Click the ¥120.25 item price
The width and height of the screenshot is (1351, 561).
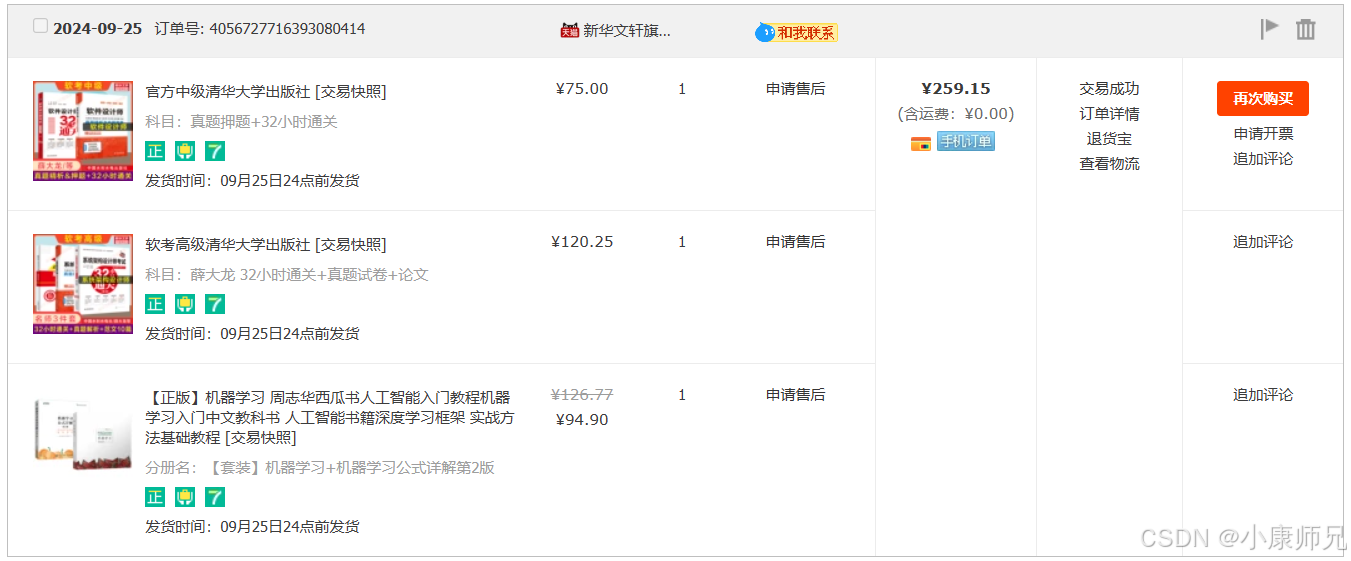582,242
